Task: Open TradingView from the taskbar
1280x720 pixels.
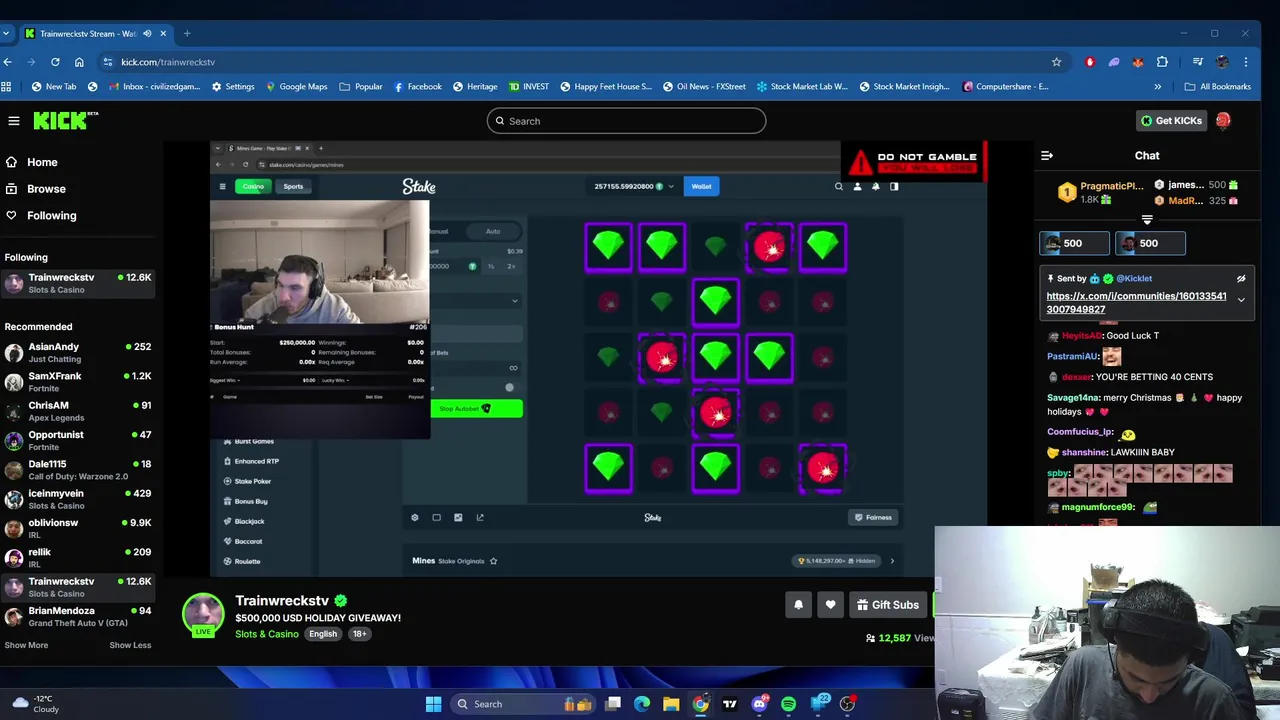Action: [730, 704]
